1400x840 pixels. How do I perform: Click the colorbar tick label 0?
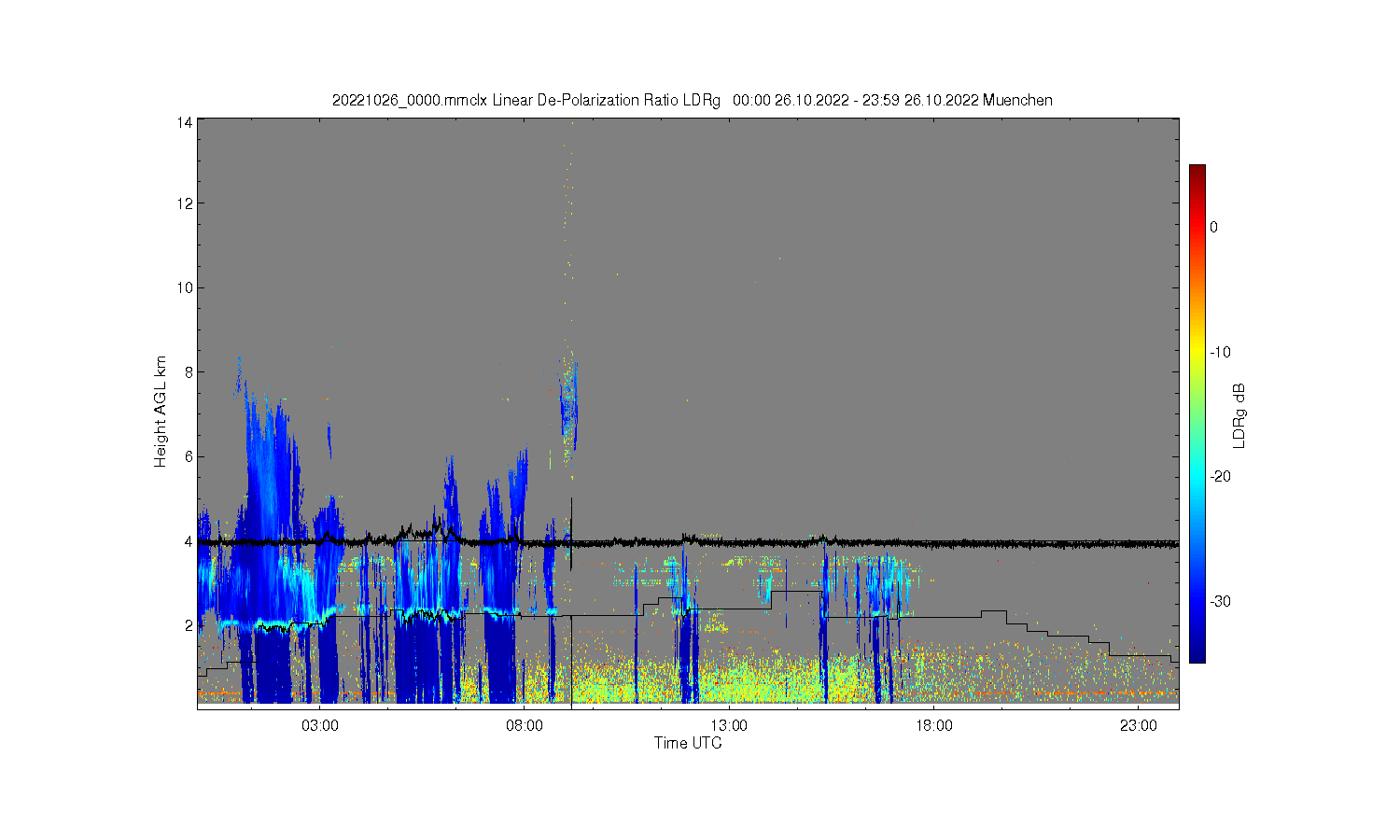[1213, 227]
